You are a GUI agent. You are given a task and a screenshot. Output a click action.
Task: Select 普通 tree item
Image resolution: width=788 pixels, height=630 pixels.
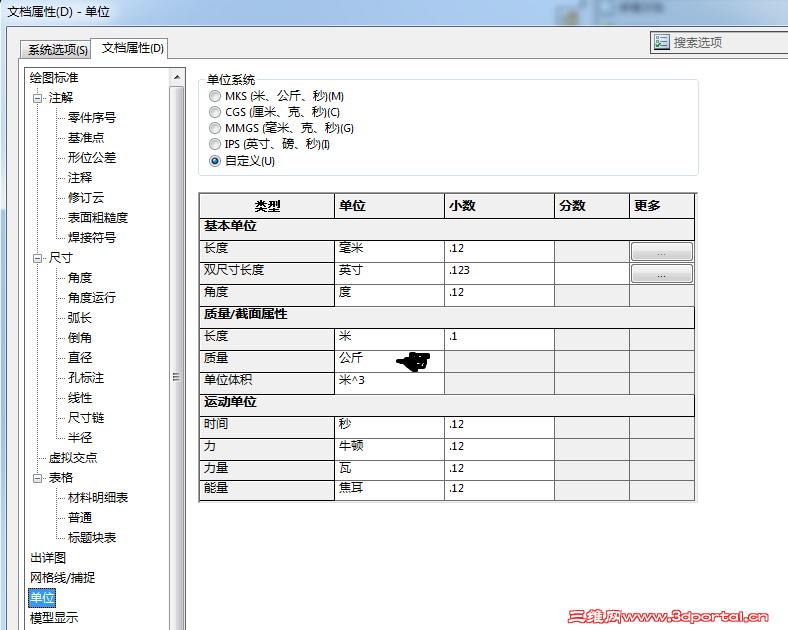coord(80,518)
